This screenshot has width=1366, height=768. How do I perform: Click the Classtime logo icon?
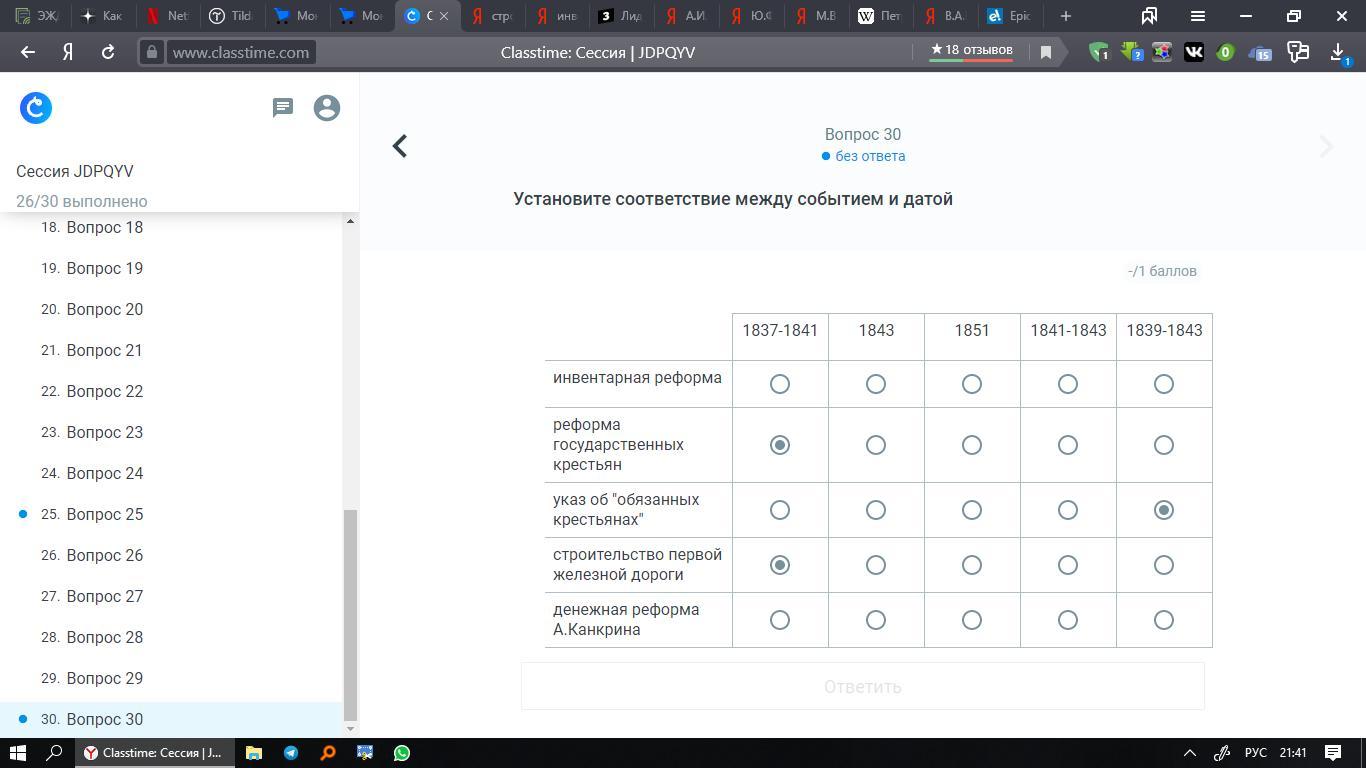[36, 108]
